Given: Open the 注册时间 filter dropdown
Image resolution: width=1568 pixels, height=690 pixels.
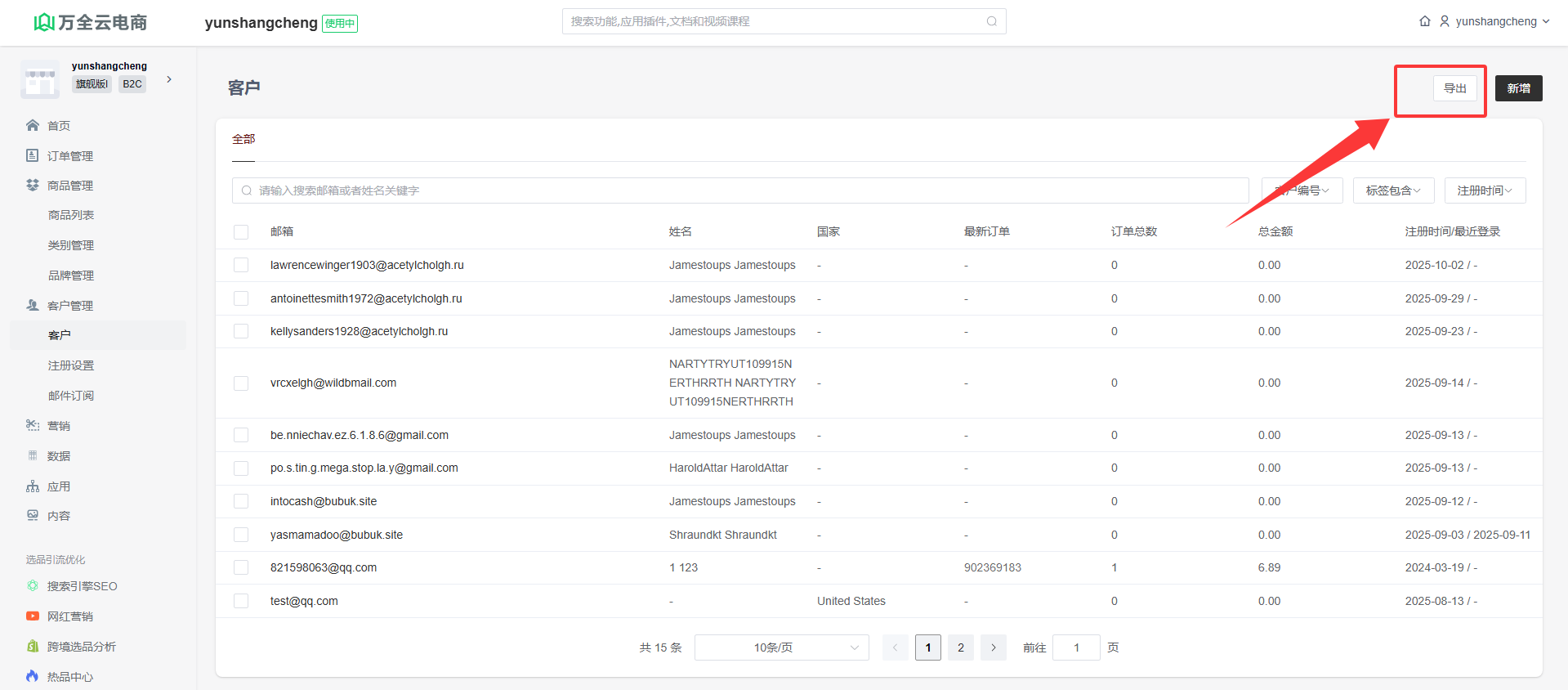Looking at the screenshot, I should 1485,190.
